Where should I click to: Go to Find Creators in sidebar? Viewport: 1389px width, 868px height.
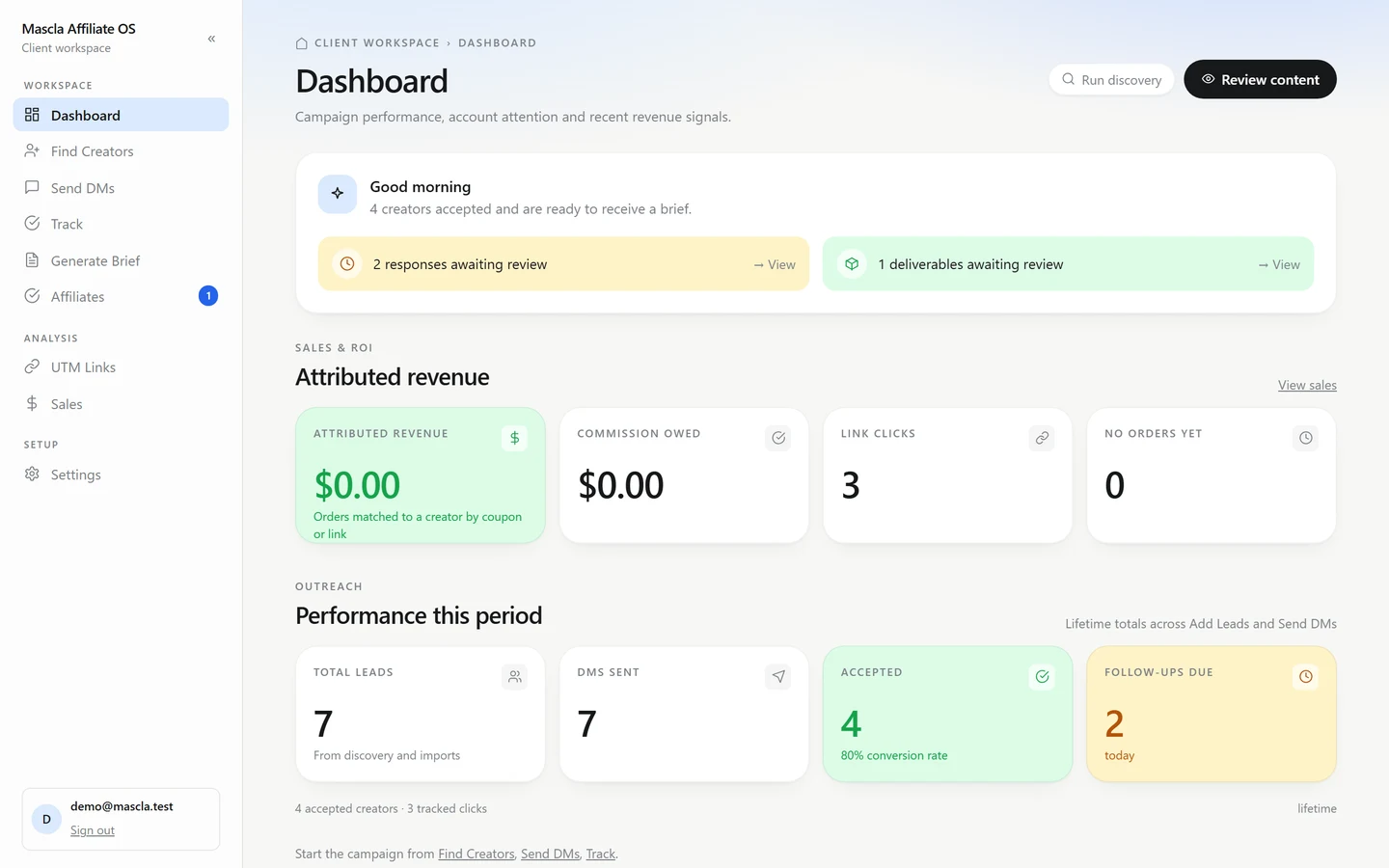pos(121,151)
